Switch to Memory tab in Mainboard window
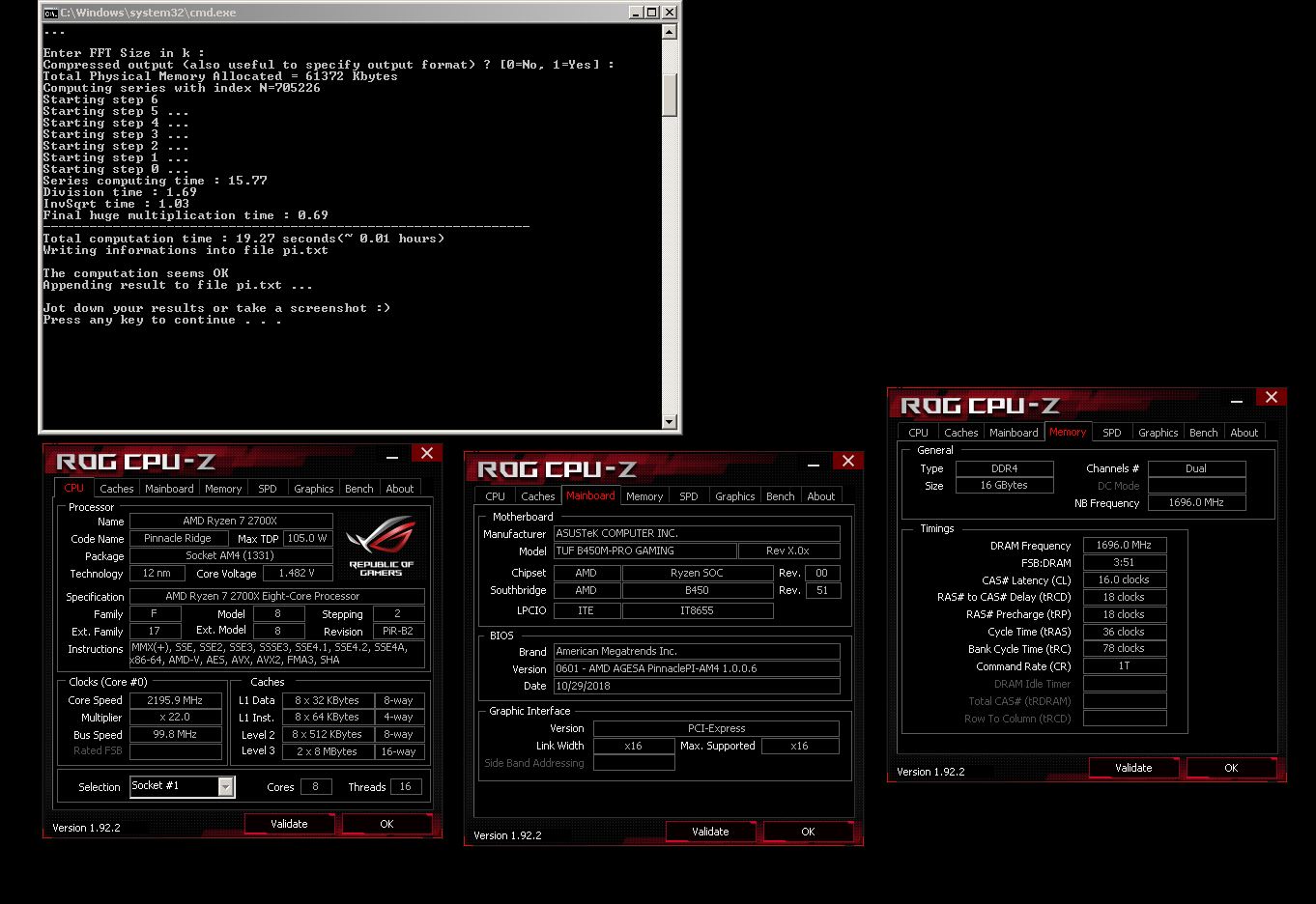 pos(644,496)
